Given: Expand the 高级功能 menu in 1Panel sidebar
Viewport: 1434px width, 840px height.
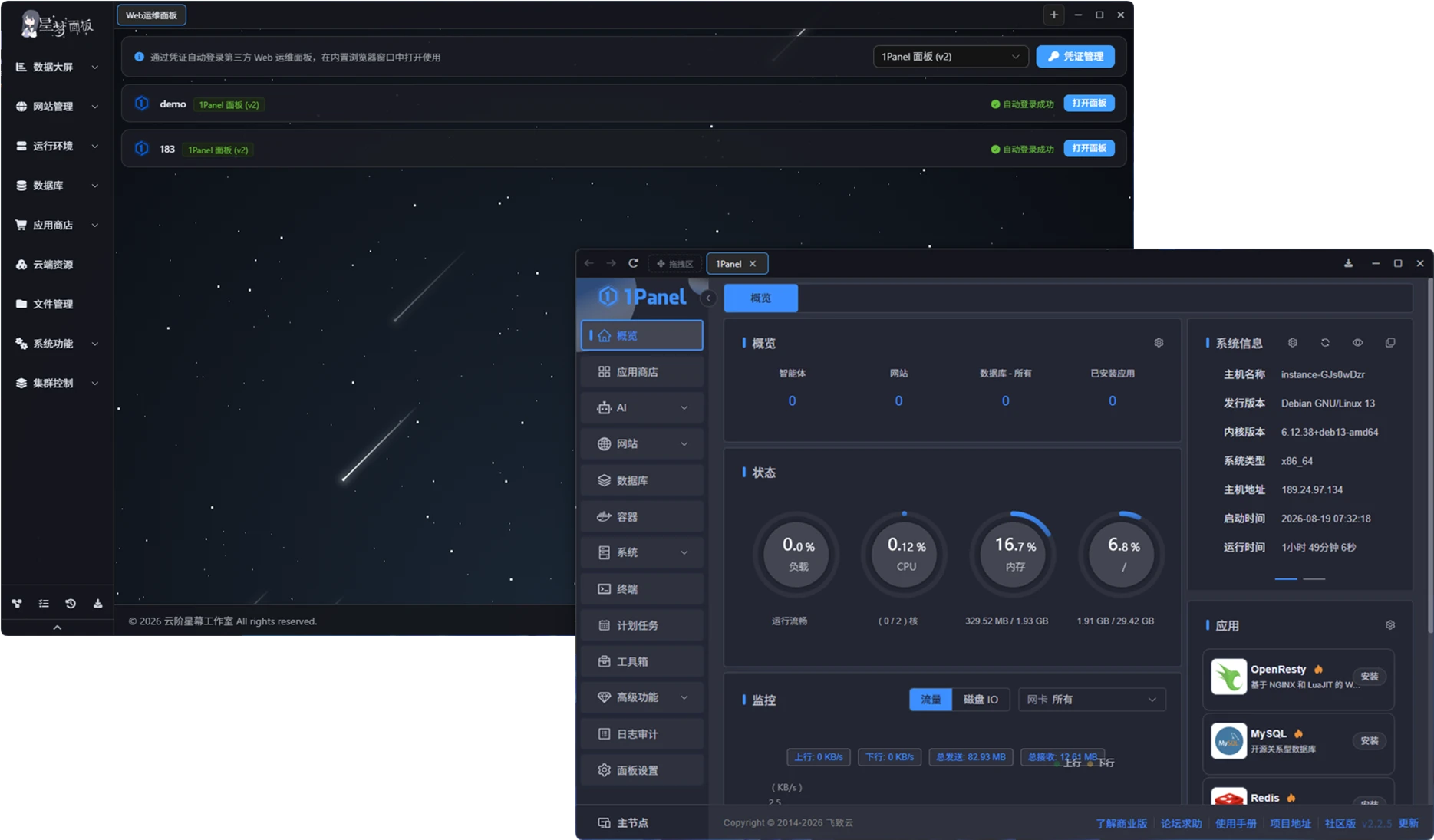Looking at the screenshot, I should pyautogui.click(x=642, y=697).
